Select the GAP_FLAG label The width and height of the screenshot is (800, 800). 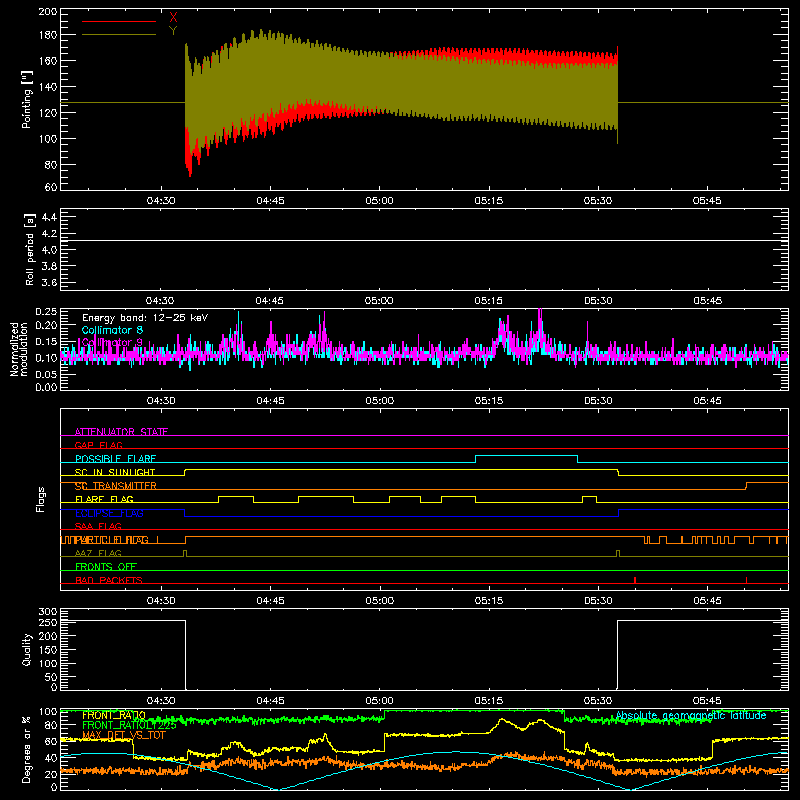[x=98, y=445]
